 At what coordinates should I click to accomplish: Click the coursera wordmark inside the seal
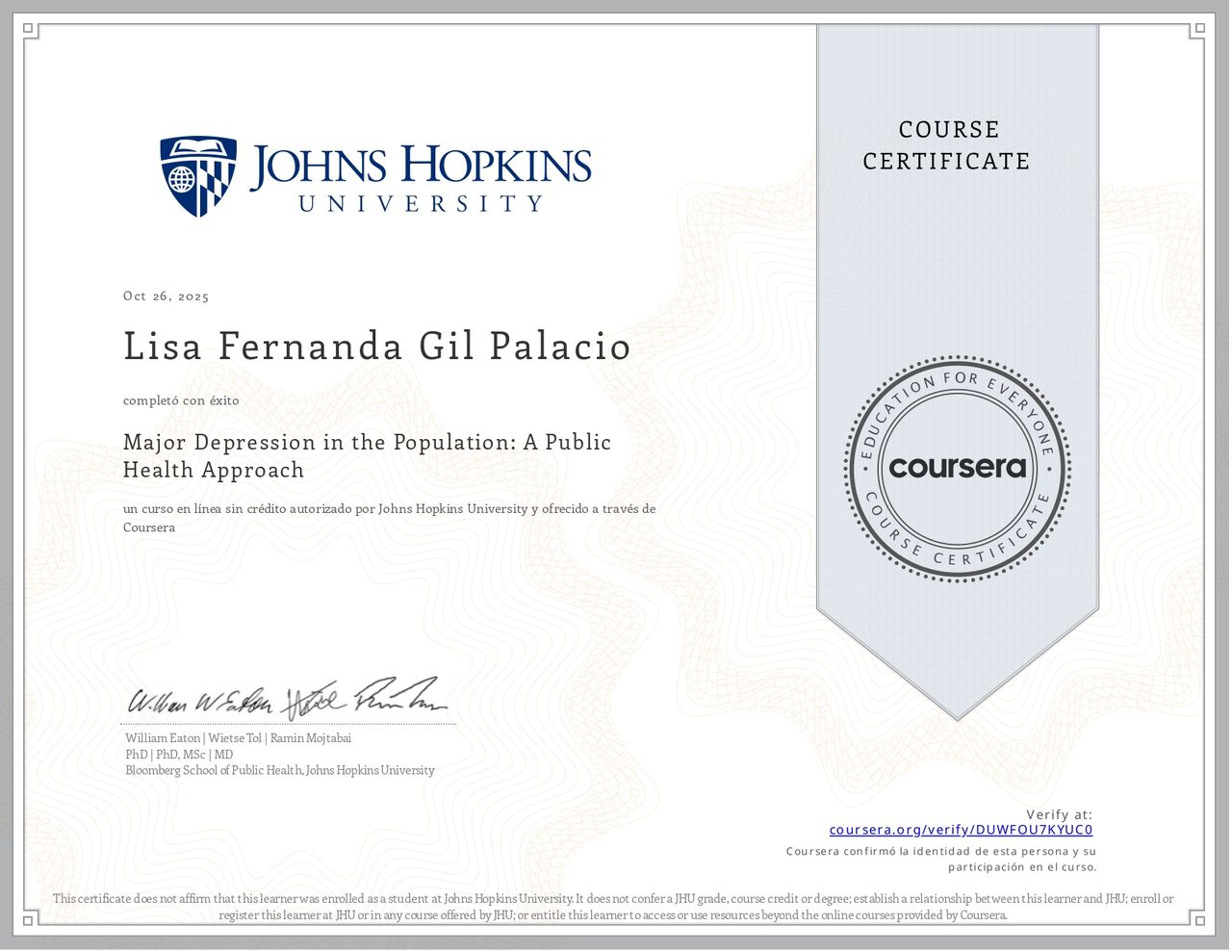coord(957,468)
